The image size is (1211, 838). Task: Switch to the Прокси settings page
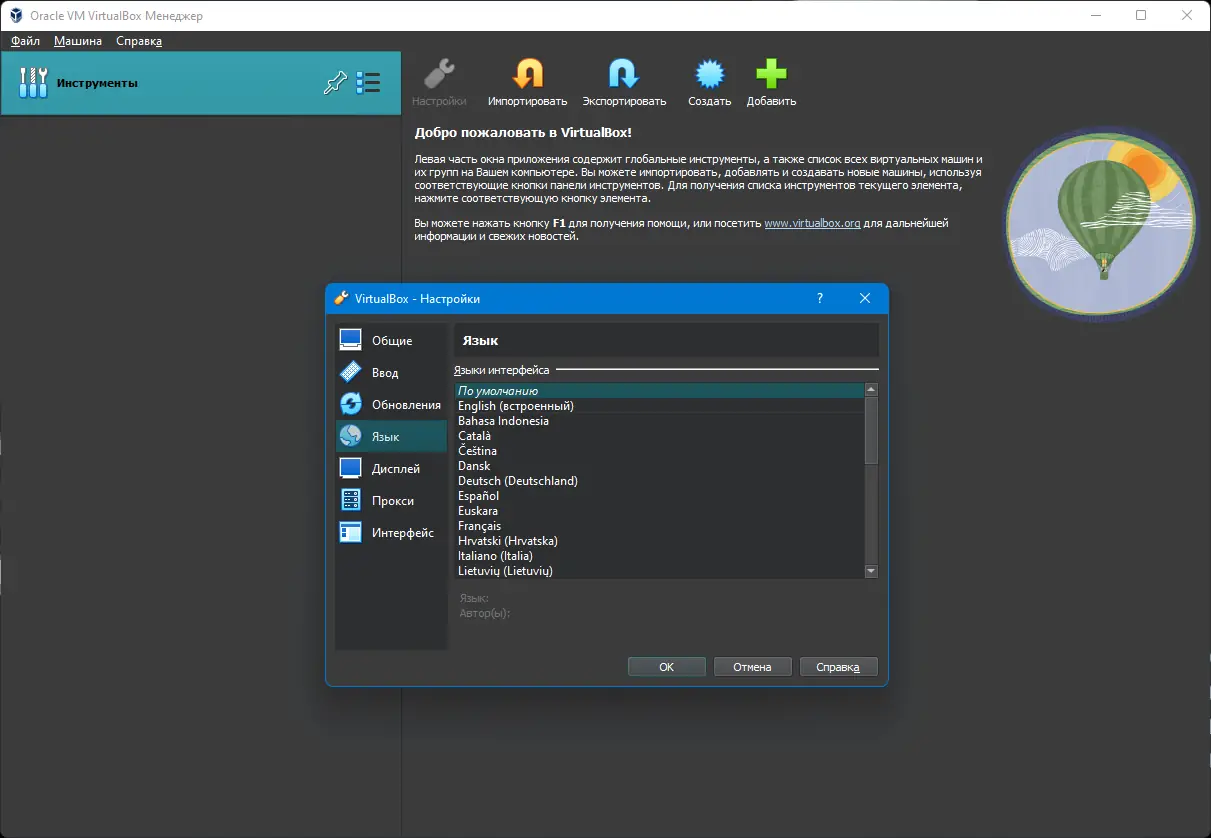(391, 501)
